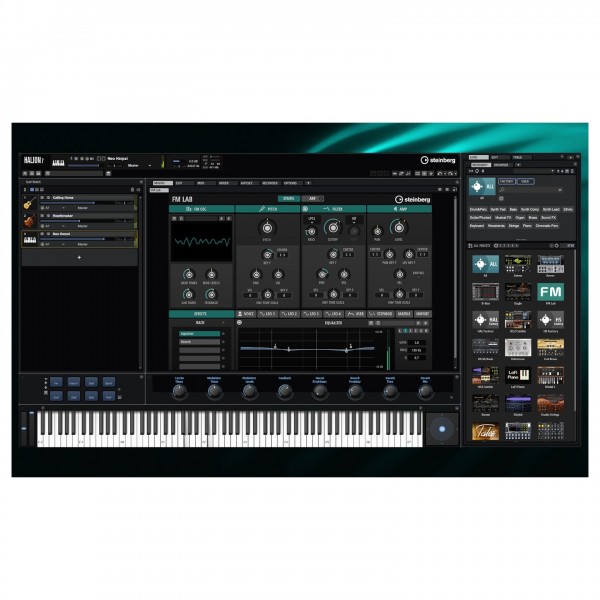600x600 pixels.
Task: Click the Factory filter button
Action: coord(506,181)
